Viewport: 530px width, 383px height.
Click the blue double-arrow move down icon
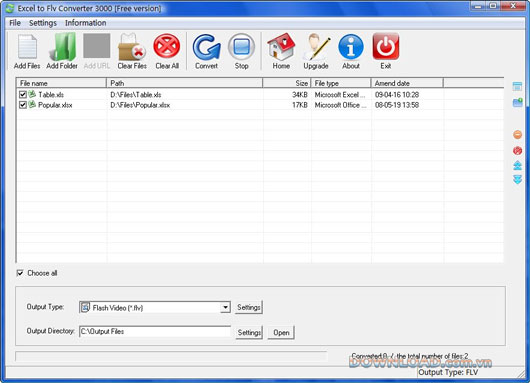coord(517,179)
